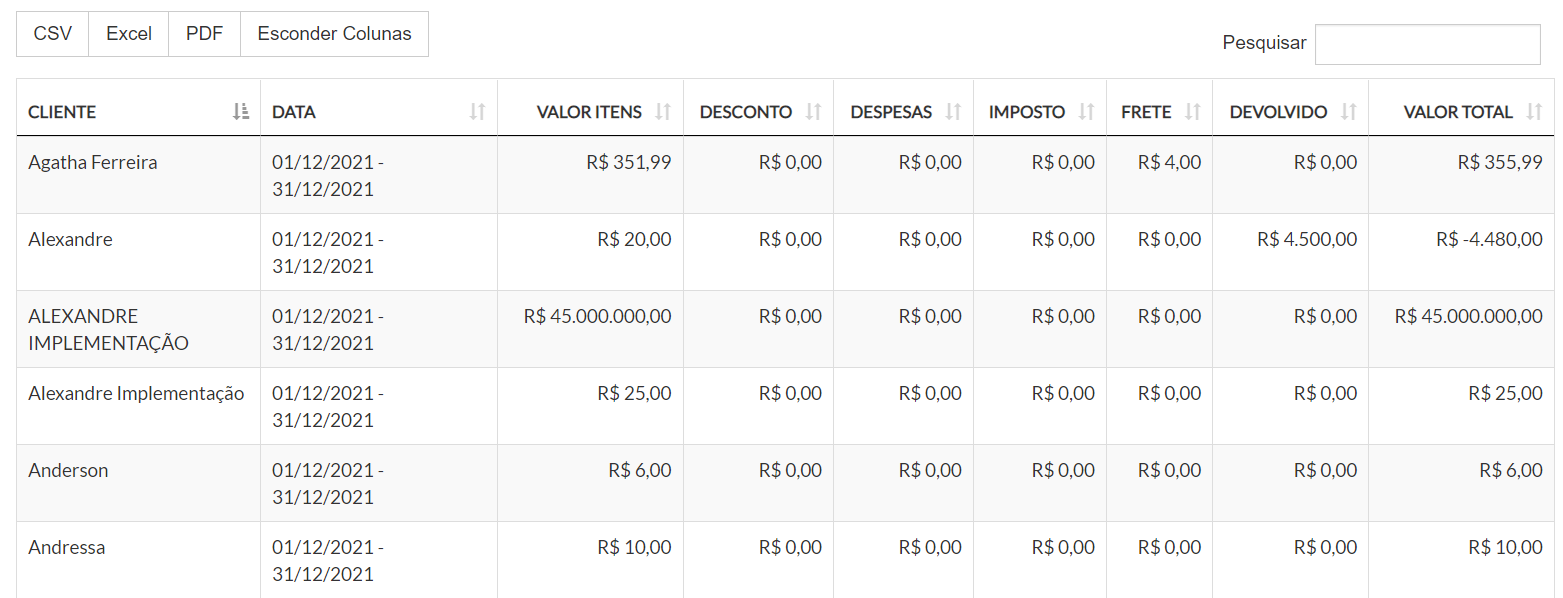
Task: Click the IMPOSTO column sort icon
Action: [1086, 112]
